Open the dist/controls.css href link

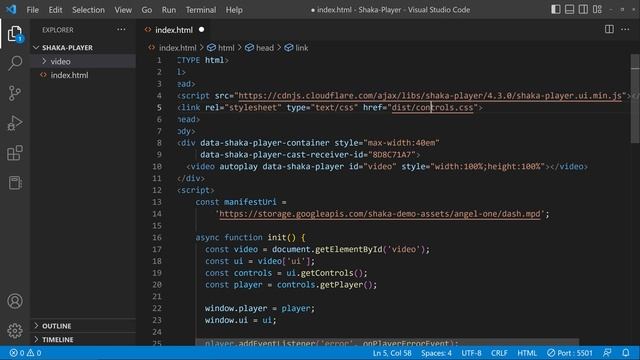coord(432,108)
